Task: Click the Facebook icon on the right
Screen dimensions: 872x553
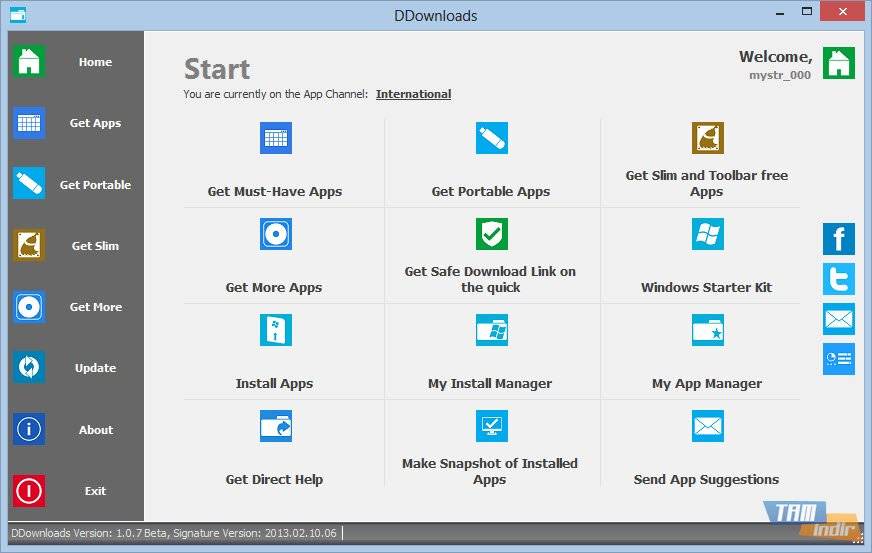Action: pyautogui.click(x=838, y=239)
